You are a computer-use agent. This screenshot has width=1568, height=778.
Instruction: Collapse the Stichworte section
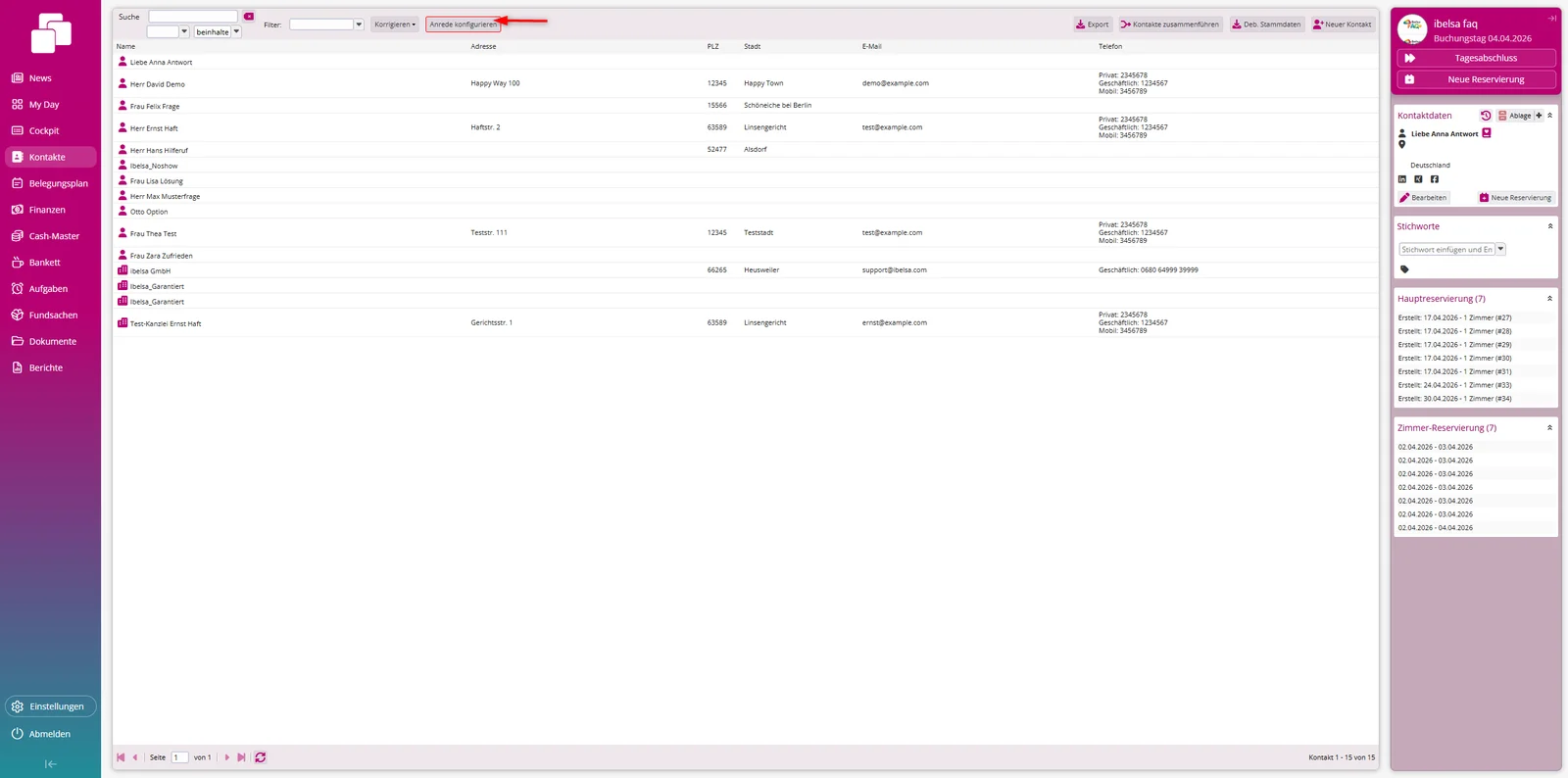point(1550,226)
